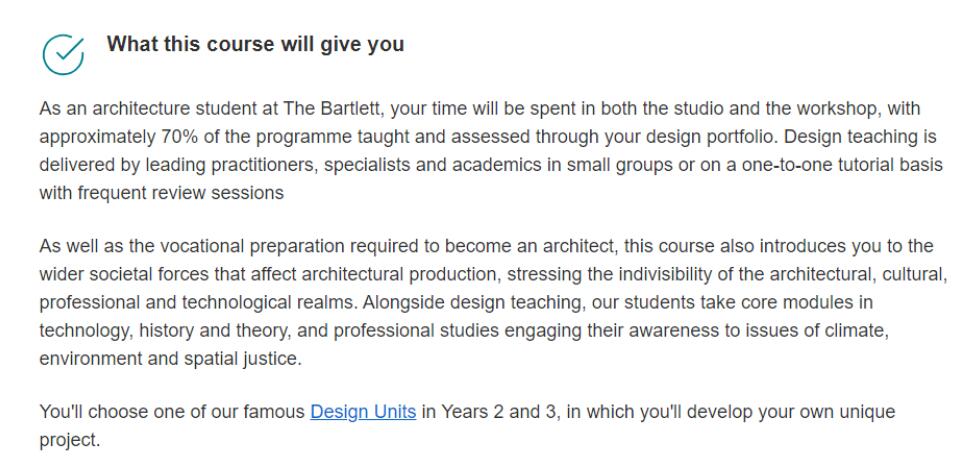Click the teal circled checkmark icon
Image resolution: width=978 pixels, height=464 pixels.
coord(63,54)
